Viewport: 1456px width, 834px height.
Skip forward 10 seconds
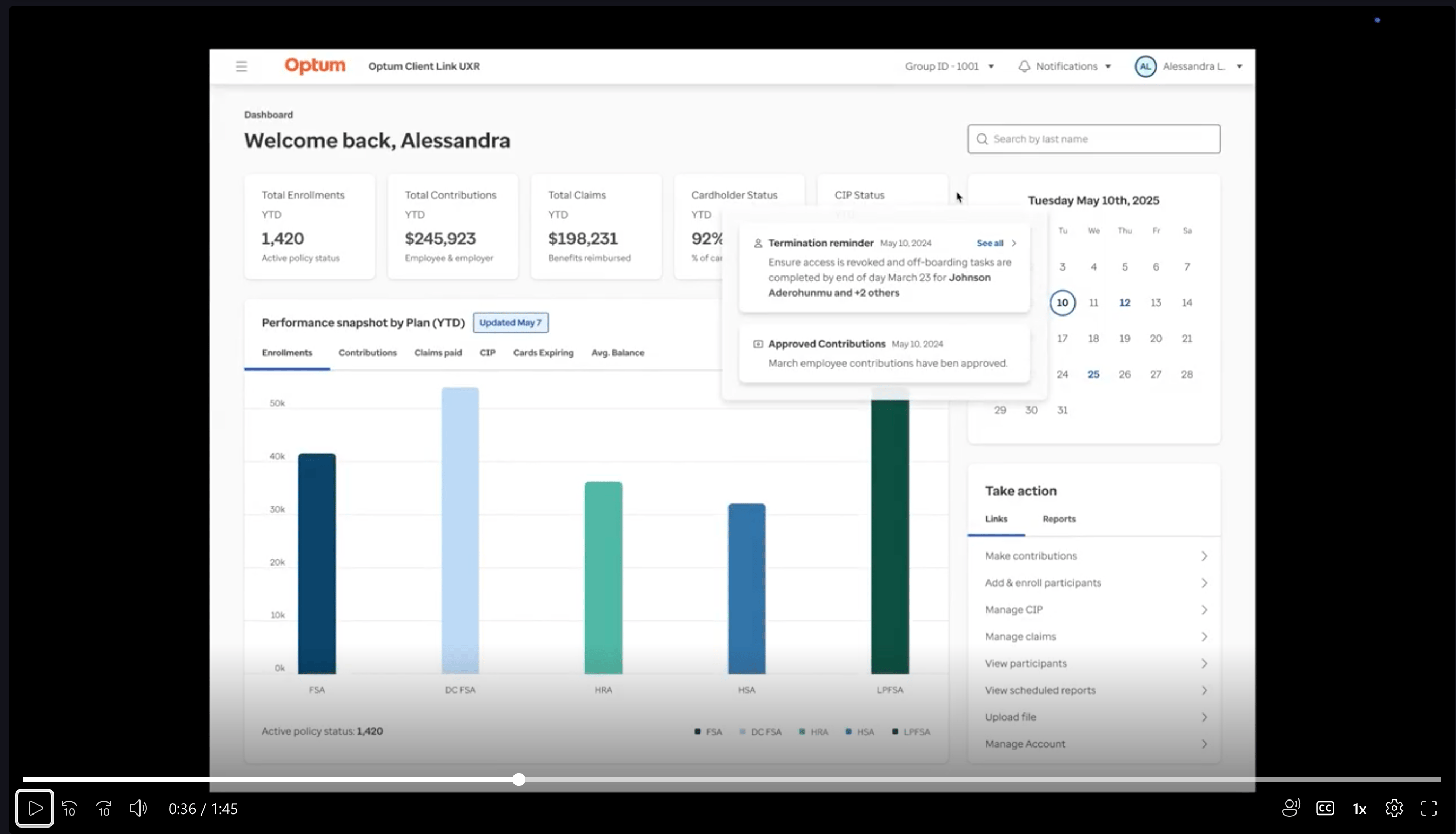[x=104, y=808]
